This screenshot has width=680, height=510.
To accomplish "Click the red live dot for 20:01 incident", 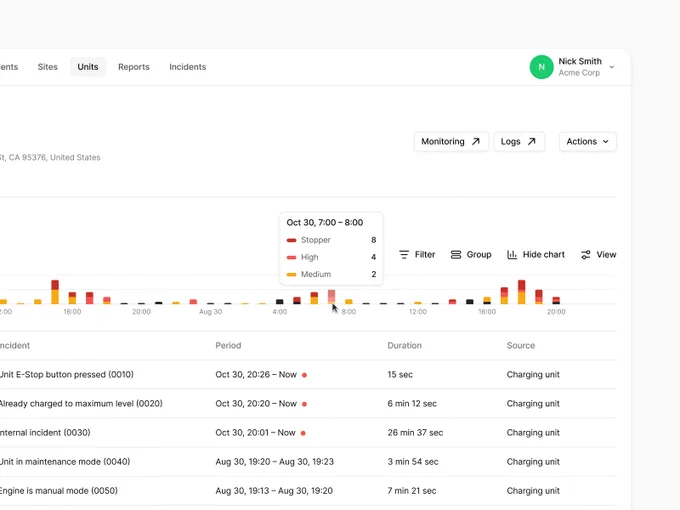I will click(303, 433).
